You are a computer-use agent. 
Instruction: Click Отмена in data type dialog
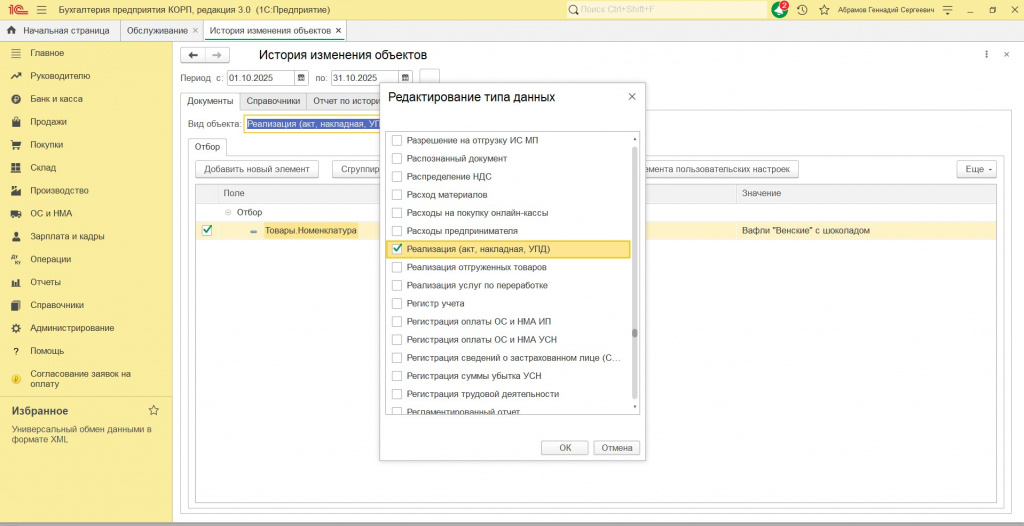coord(616,448)
